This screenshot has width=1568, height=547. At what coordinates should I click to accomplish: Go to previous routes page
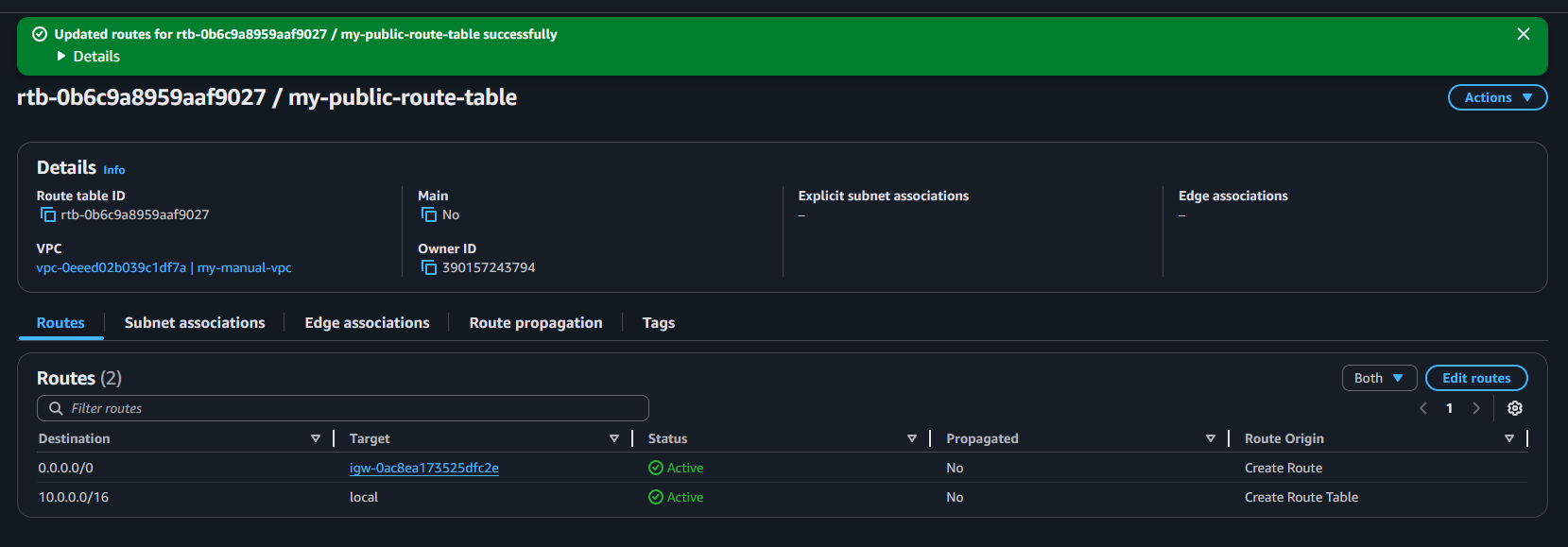tap(1423, 408)
